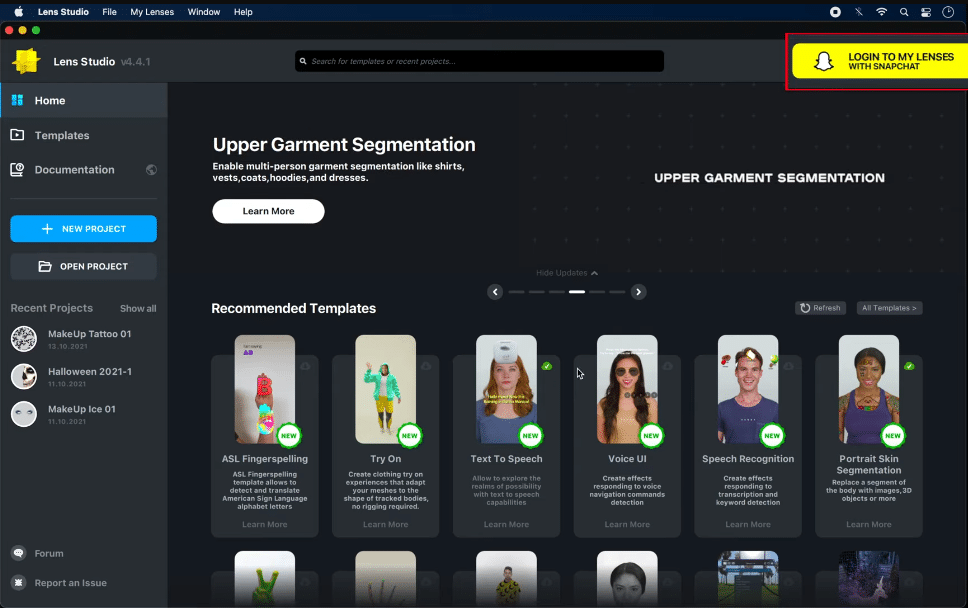
Task: Click Learn More under Speech Recognition
Action: click(x=748, y=524)
